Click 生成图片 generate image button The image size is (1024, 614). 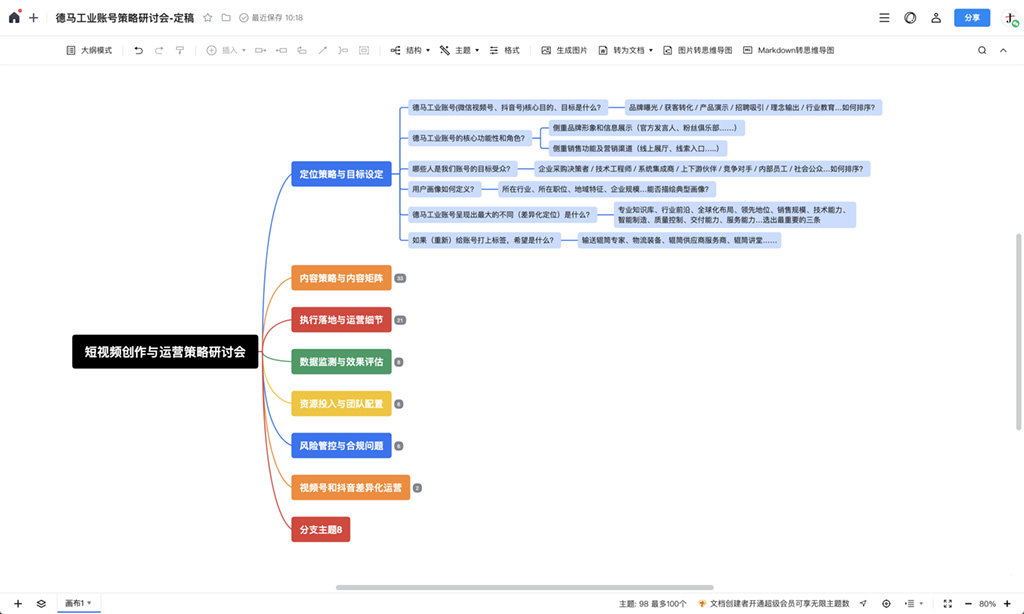[564, 50]
